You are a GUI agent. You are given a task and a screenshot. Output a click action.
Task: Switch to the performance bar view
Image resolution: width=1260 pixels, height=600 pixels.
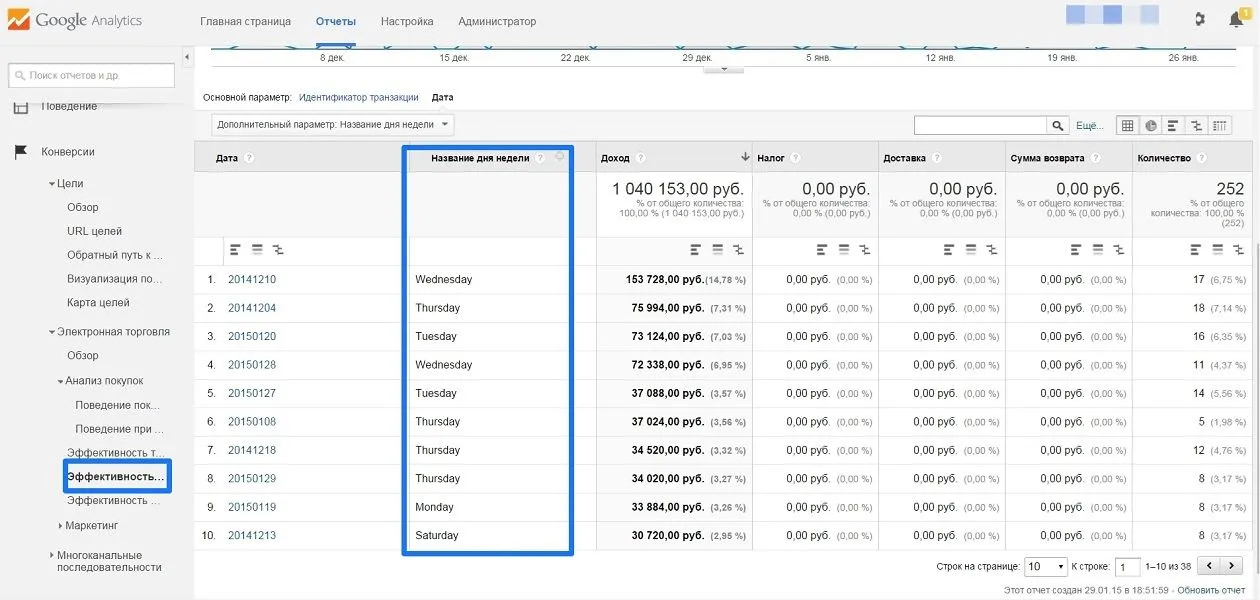1173,126
